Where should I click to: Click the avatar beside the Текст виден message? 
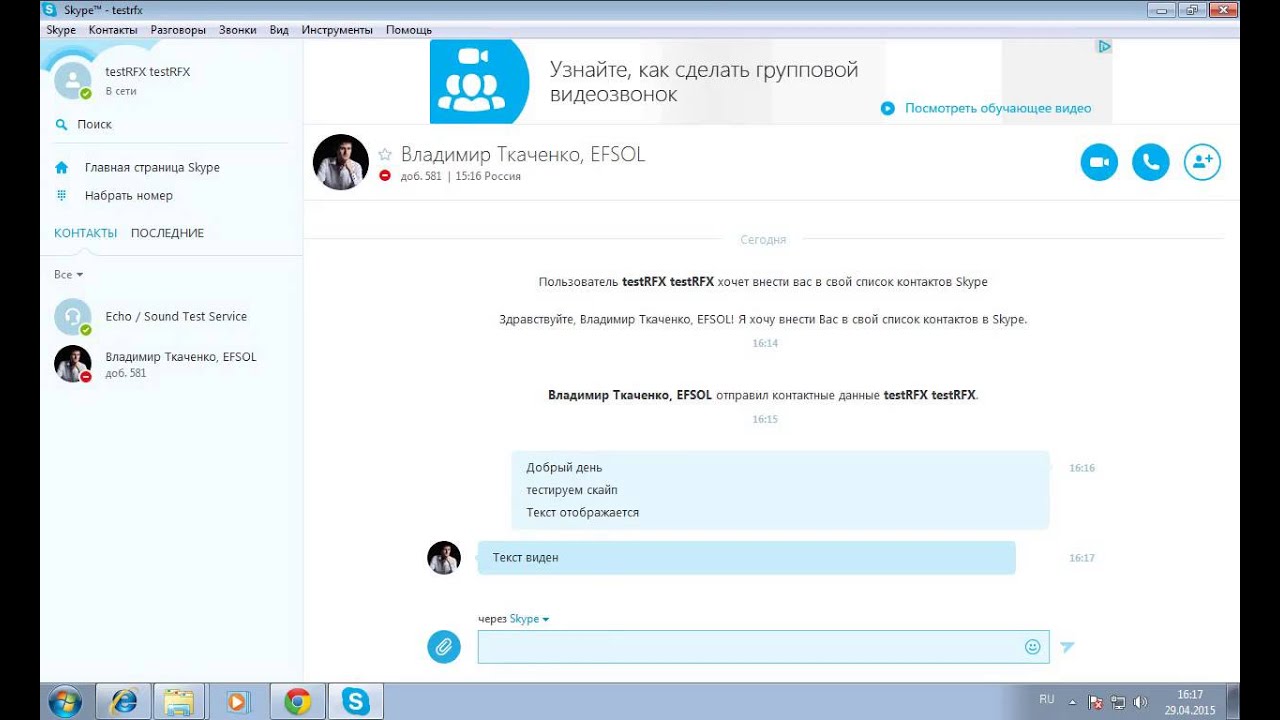(x=444, y=558)
